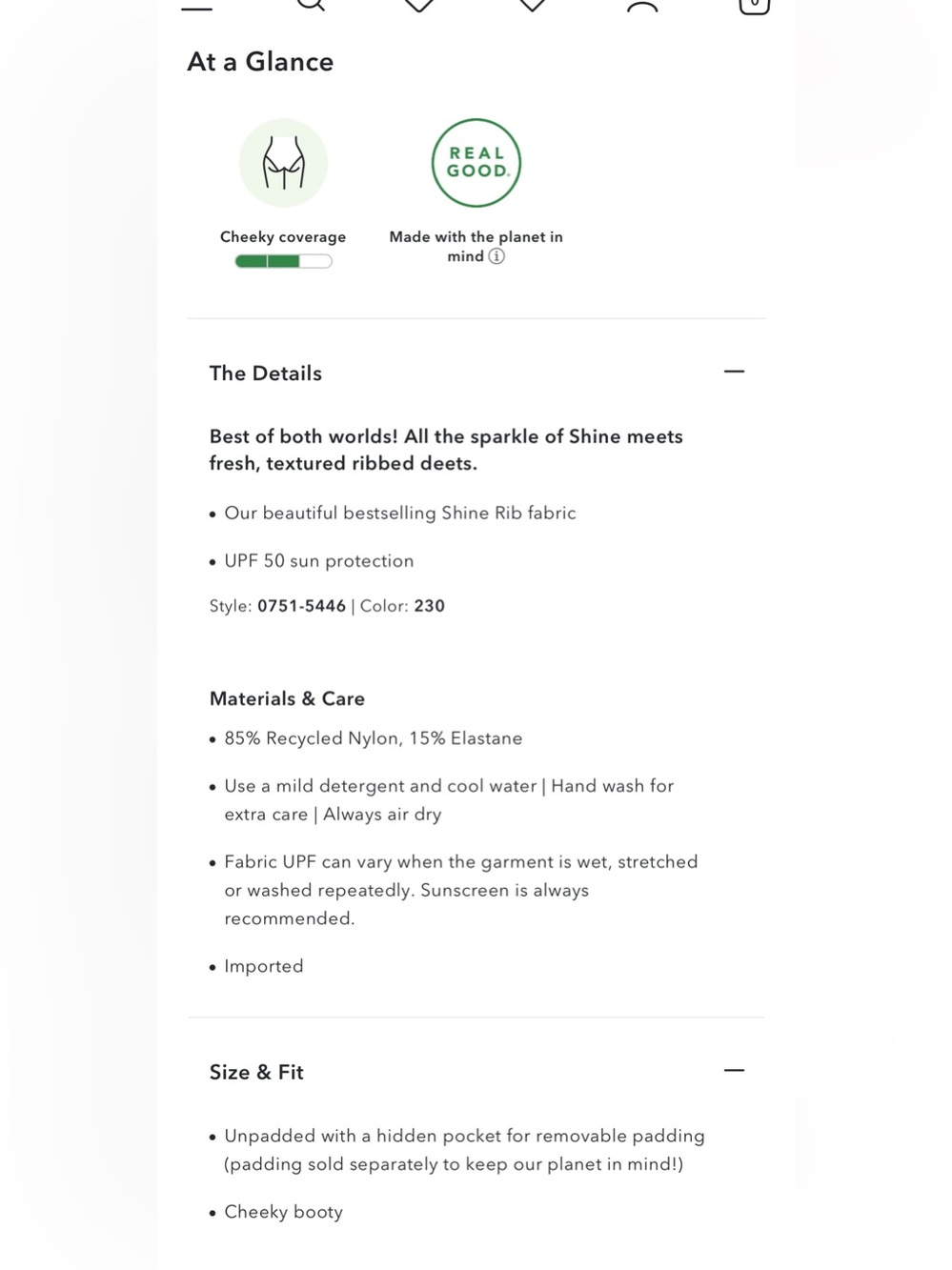The width and height of the screenshot is (952, 1270).
Task: Open info icon beside 'mind'
Action: pos(496,256)
